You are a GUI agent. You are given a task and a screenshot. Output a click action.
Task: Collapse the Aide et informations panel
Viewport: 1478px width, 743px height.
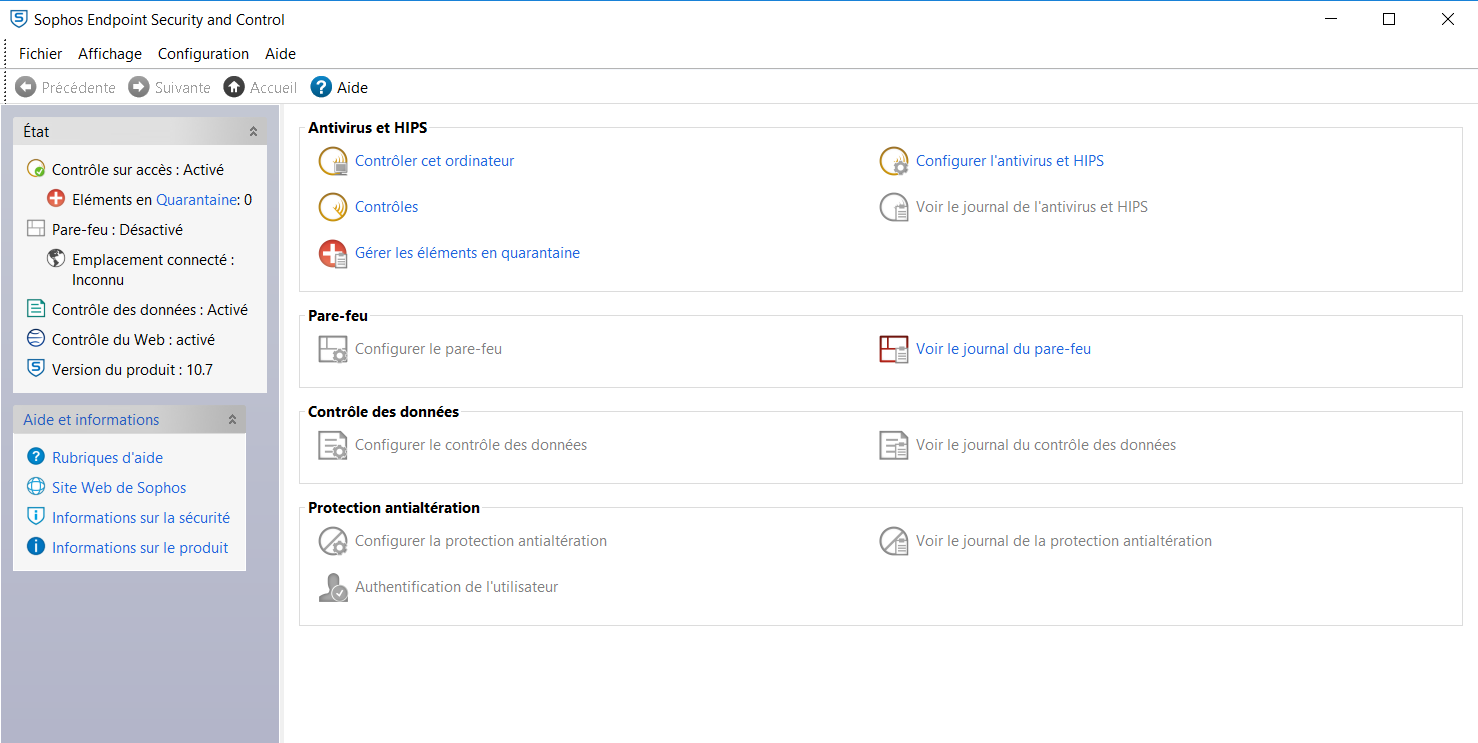coord(232,419)
